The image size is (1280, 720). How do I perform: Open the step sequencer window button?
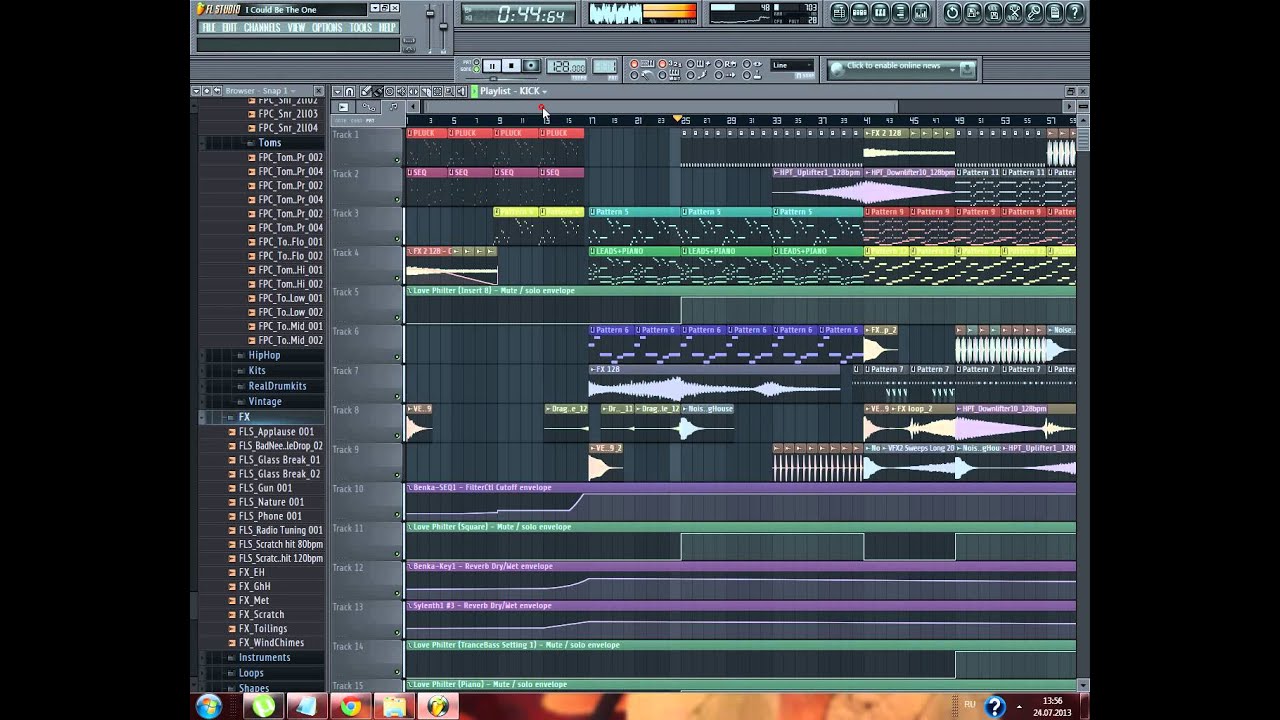tap(860, 13)
